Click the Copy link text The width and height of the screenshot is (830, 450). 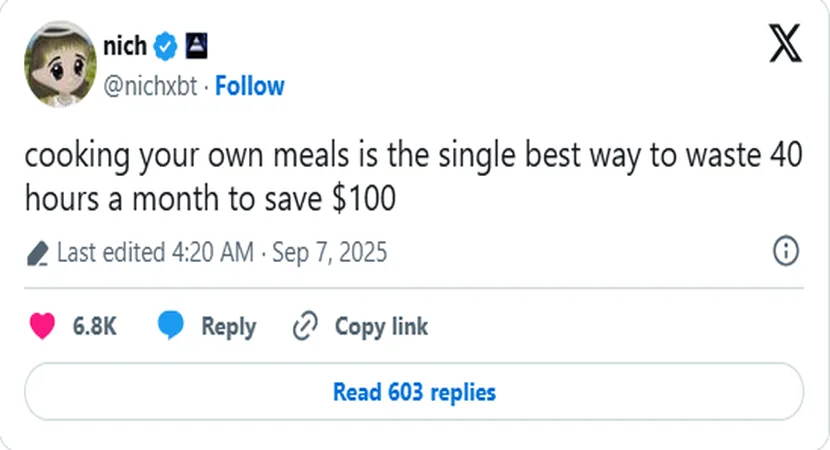pyautogui.click(x=381, y=326)
